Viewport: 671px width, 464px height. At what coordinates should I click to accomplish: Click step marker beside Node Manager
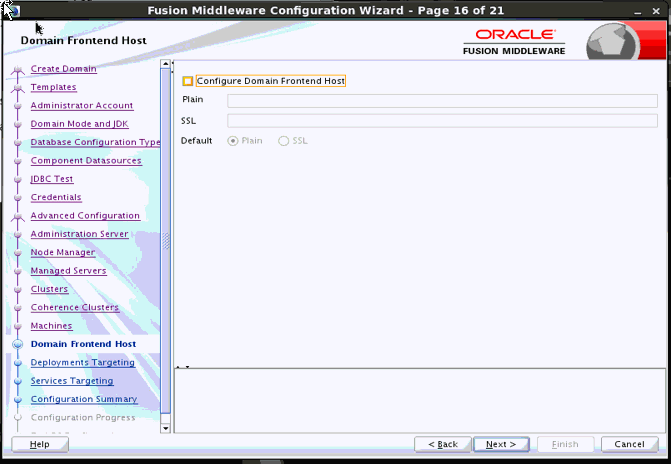click(x=18, y=253)
